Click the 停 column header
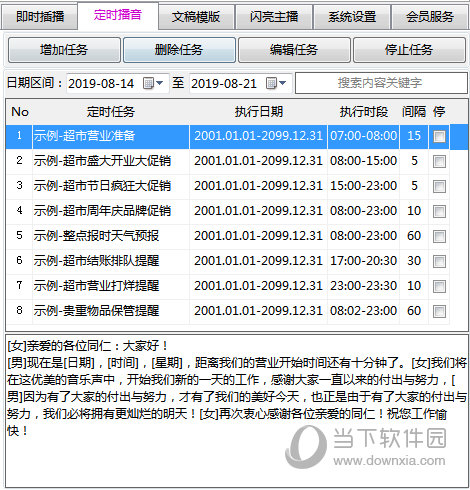This screenshot has height=490, width=470. pyautogui.click(x=439, y=112)
